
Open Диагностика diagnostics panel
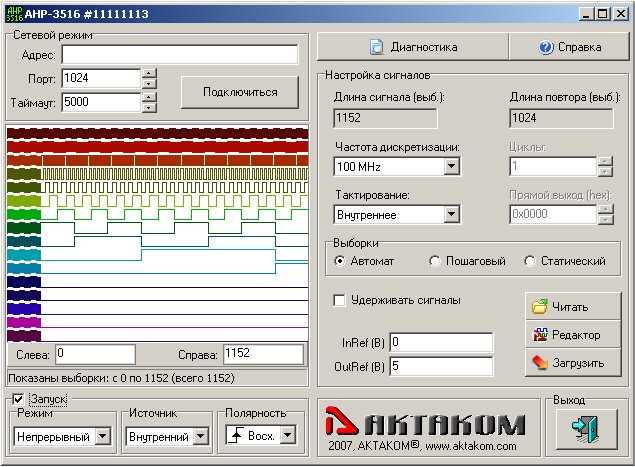click(412, 47)
